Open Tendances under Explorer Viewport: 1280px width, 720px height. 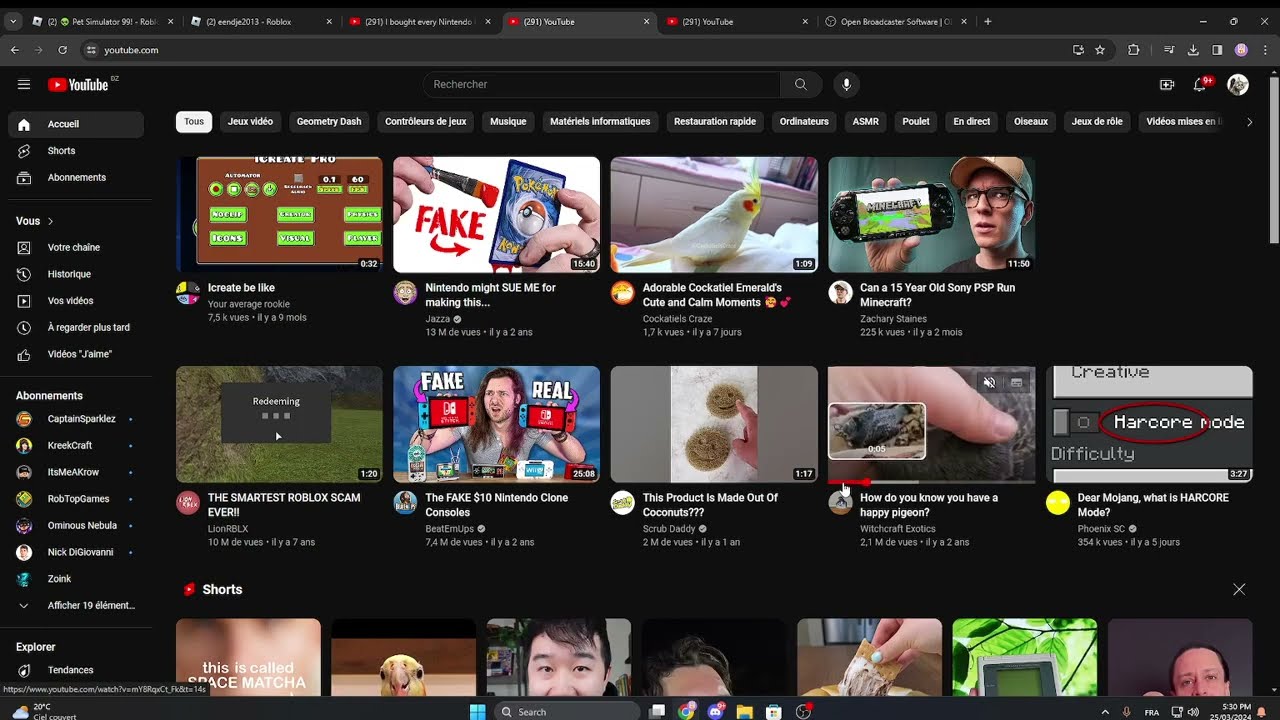pyautogui.click(x=76, y=670)
